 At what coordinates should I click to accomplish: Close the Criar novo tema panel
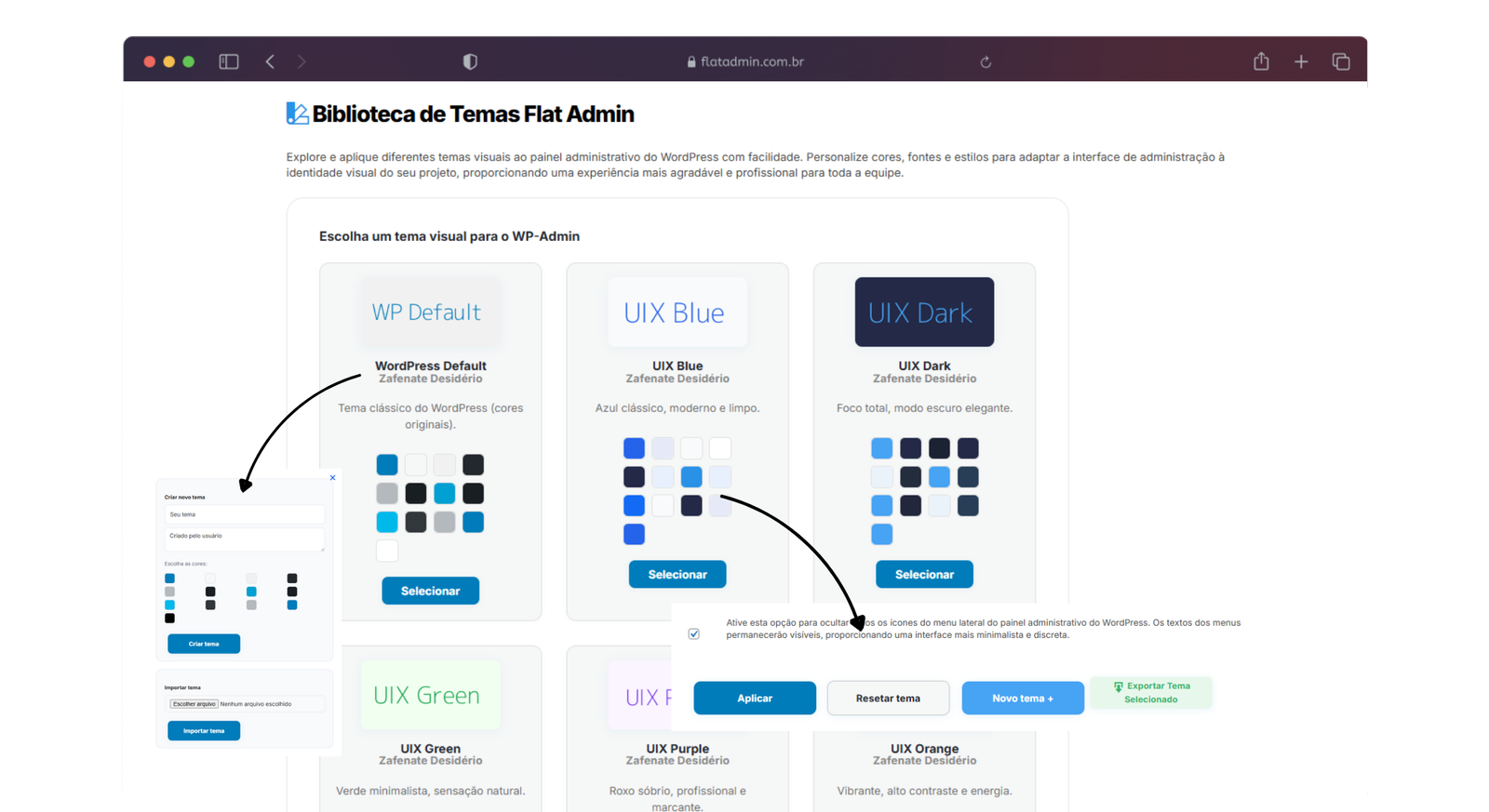point(332,478)
